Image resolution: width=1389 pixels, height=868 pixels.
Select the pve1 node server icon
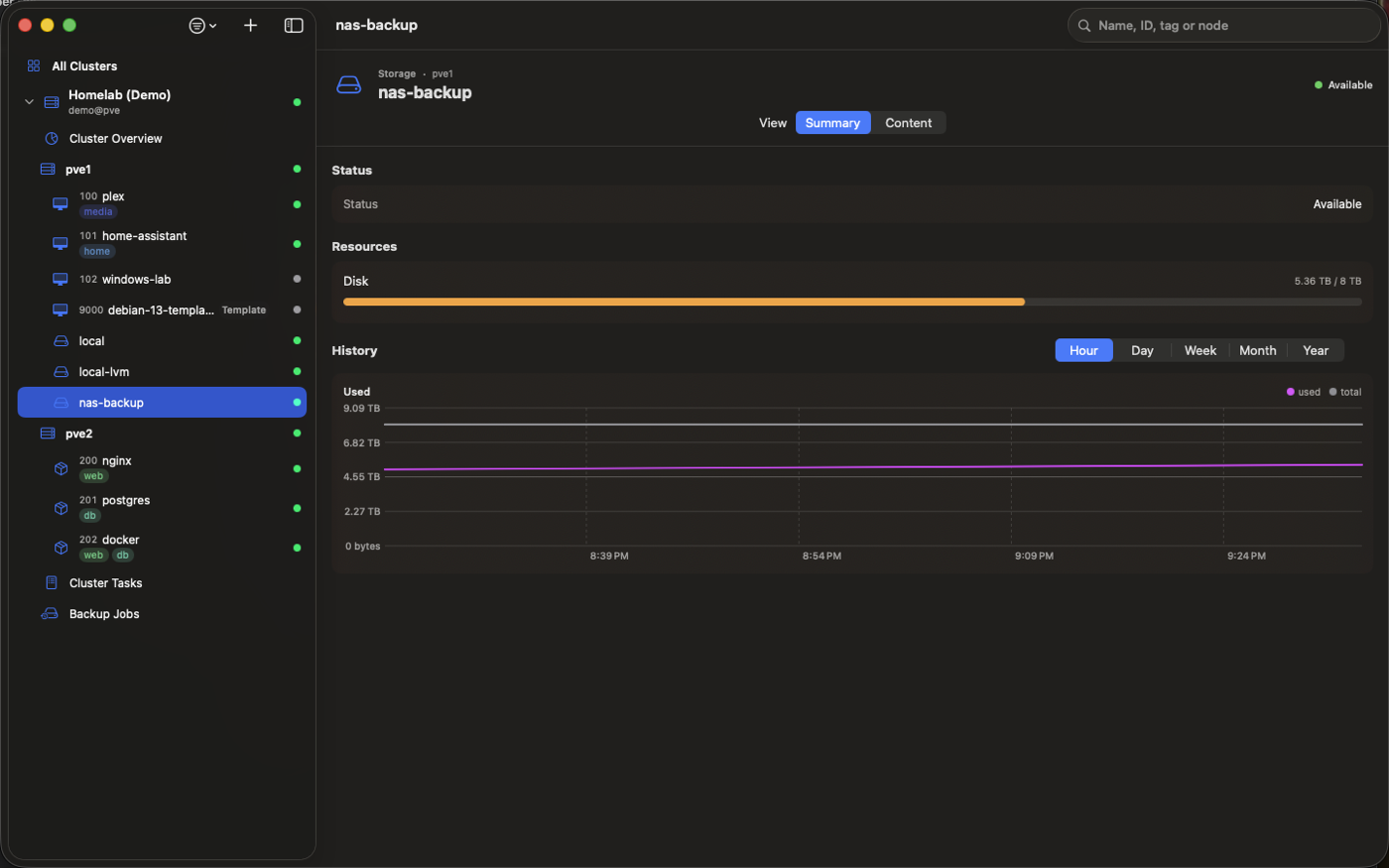(x=48, y=170)
